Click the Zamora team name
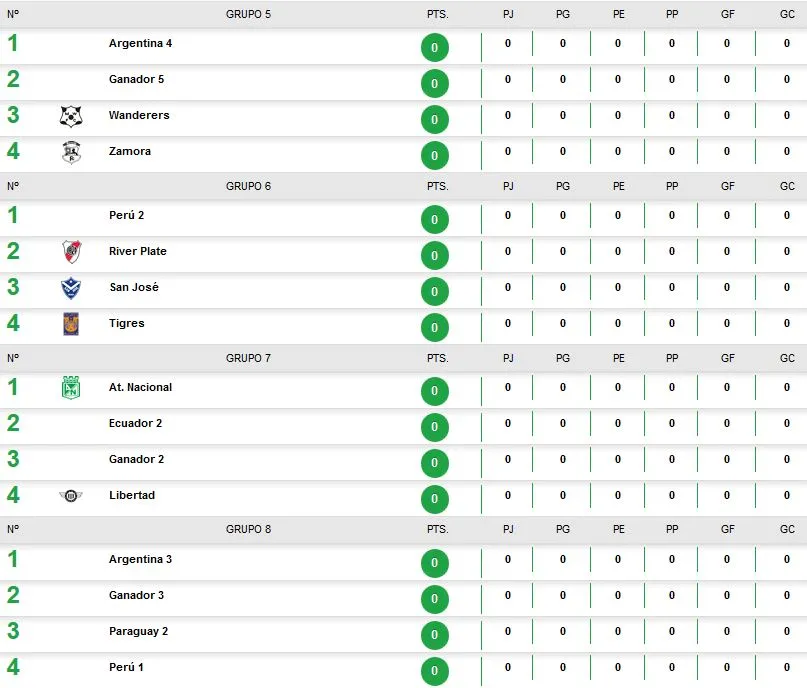Screen dimensions: 807x688 130,152
